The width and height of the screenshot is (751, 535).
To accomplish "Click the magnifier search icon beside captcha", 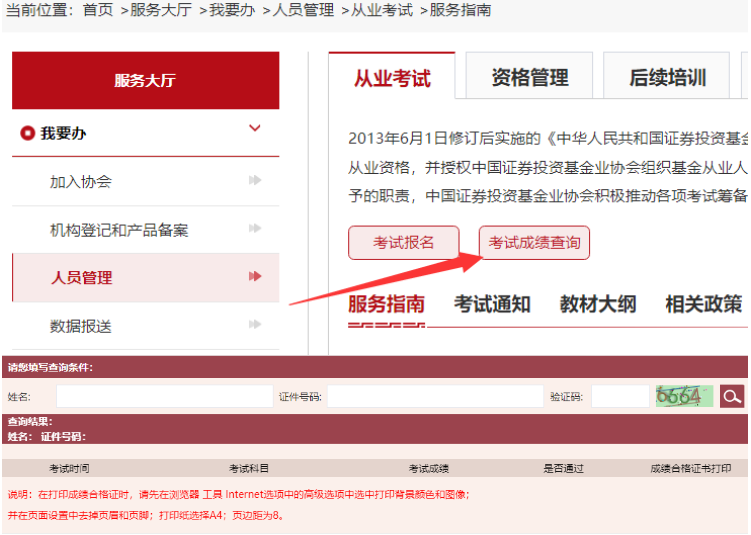I will [x=732, y=397].
